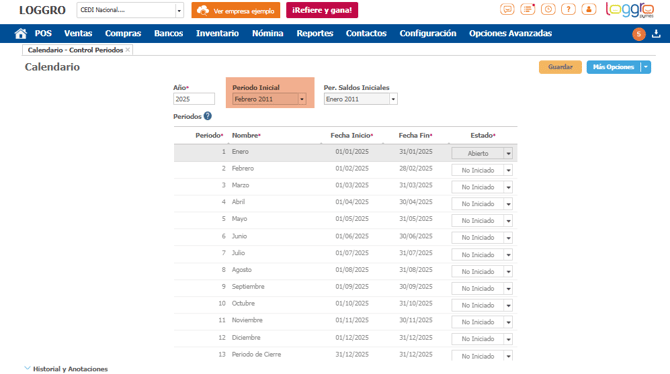
Task: Select the Enero period name cell
Action: pyautogui.click(x=240, y=152)
